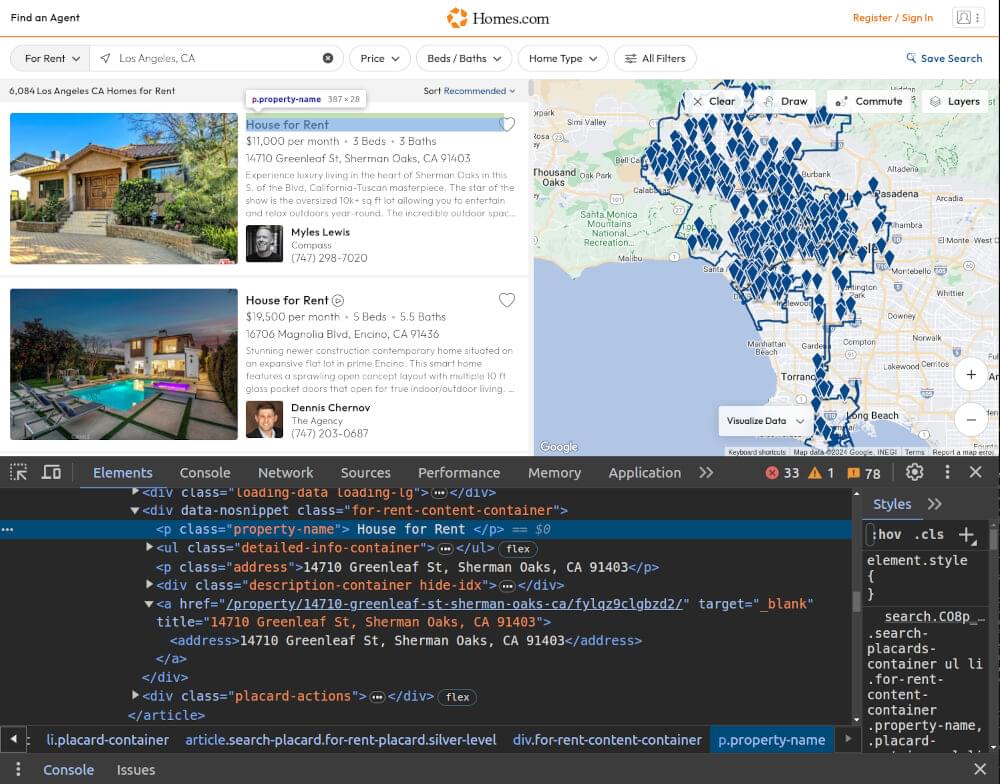Clear the Los Angeles search location text
The image size is (1000, 784).
pyautogui.click(x=328, y=58)
